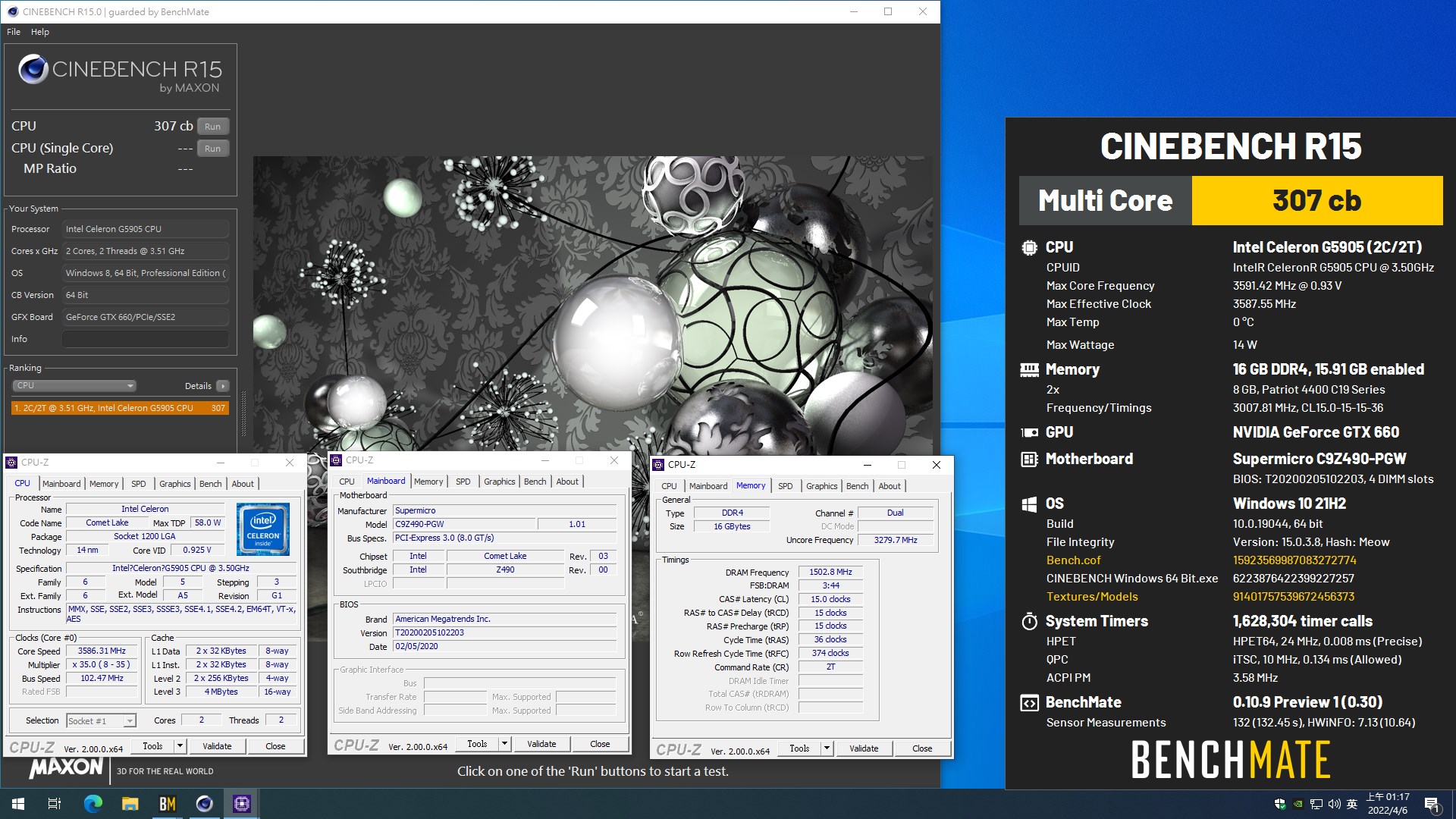The width and height of the screenshot is (1456, 819).
Task: Select the CPU tab in CPU-Z Mainboard window
Action: click(x=347, y=482)
